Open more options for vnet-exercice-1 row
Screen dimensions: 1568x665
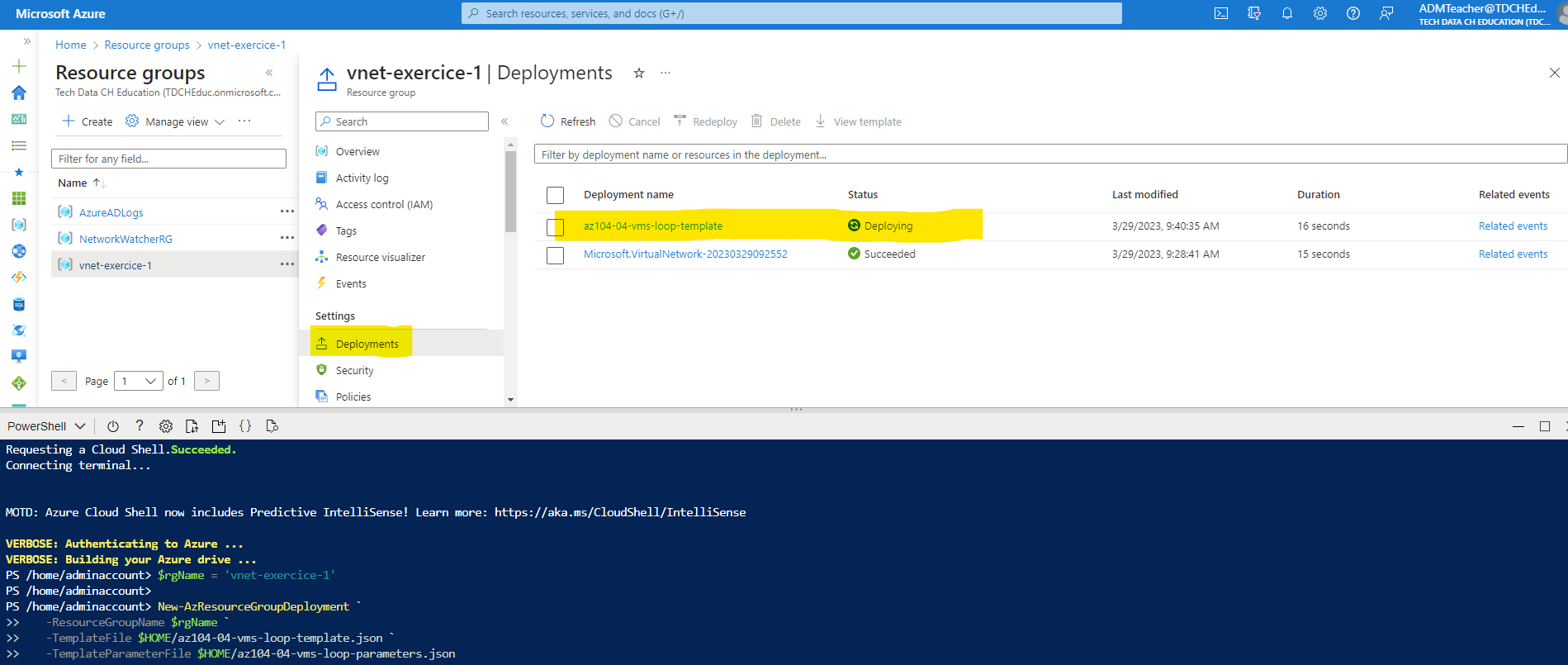pyautogui.click(x=287, y=264)
